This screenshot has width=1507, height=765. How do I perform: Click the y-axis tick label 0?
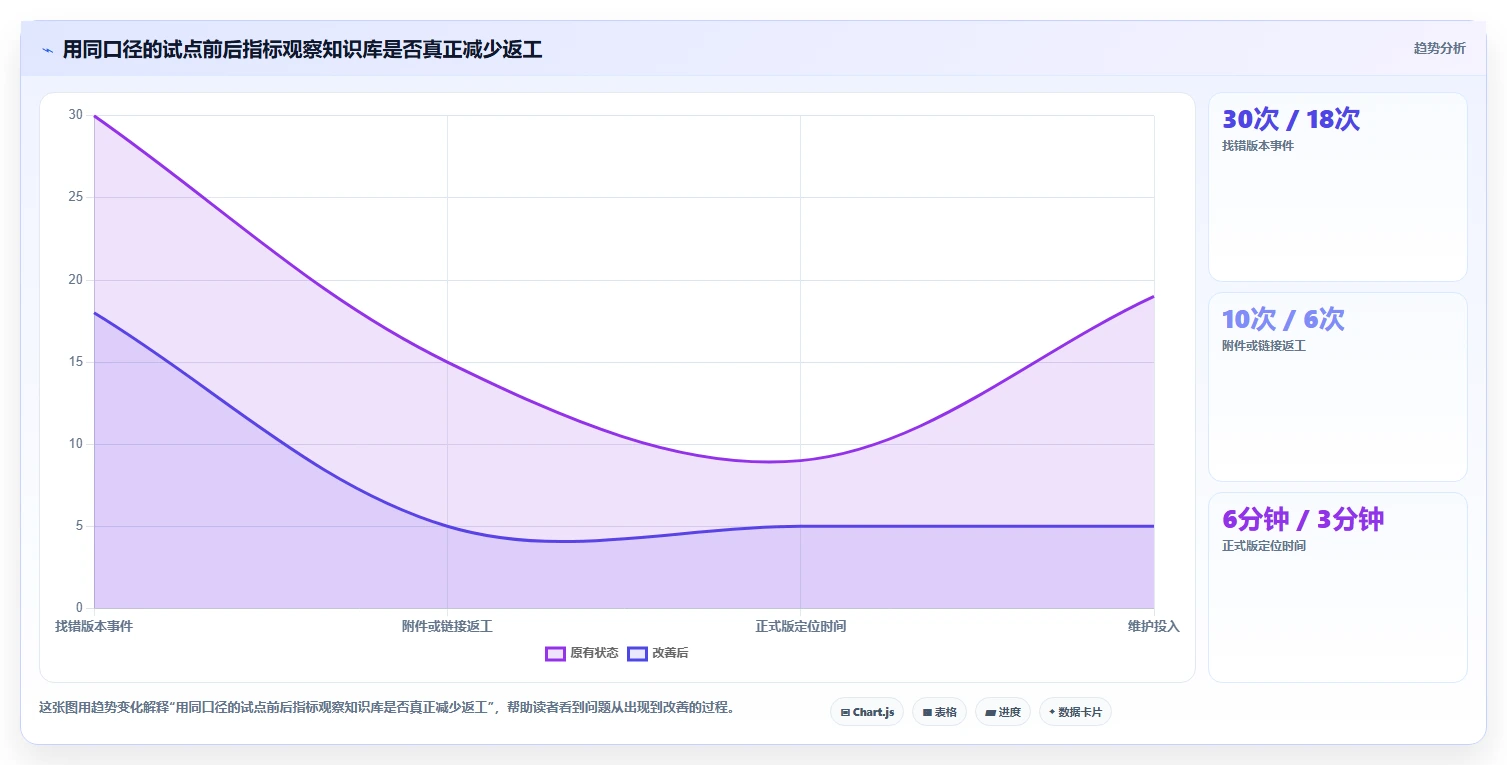[x=80, y=608]
